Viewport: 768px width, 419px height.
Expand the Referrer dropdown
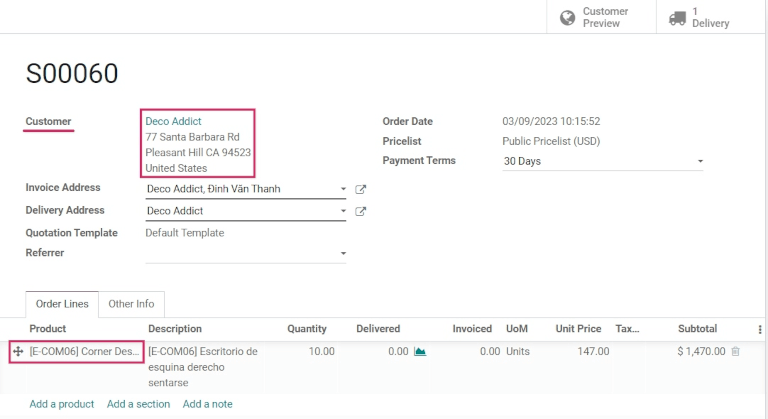coord(343,254)
